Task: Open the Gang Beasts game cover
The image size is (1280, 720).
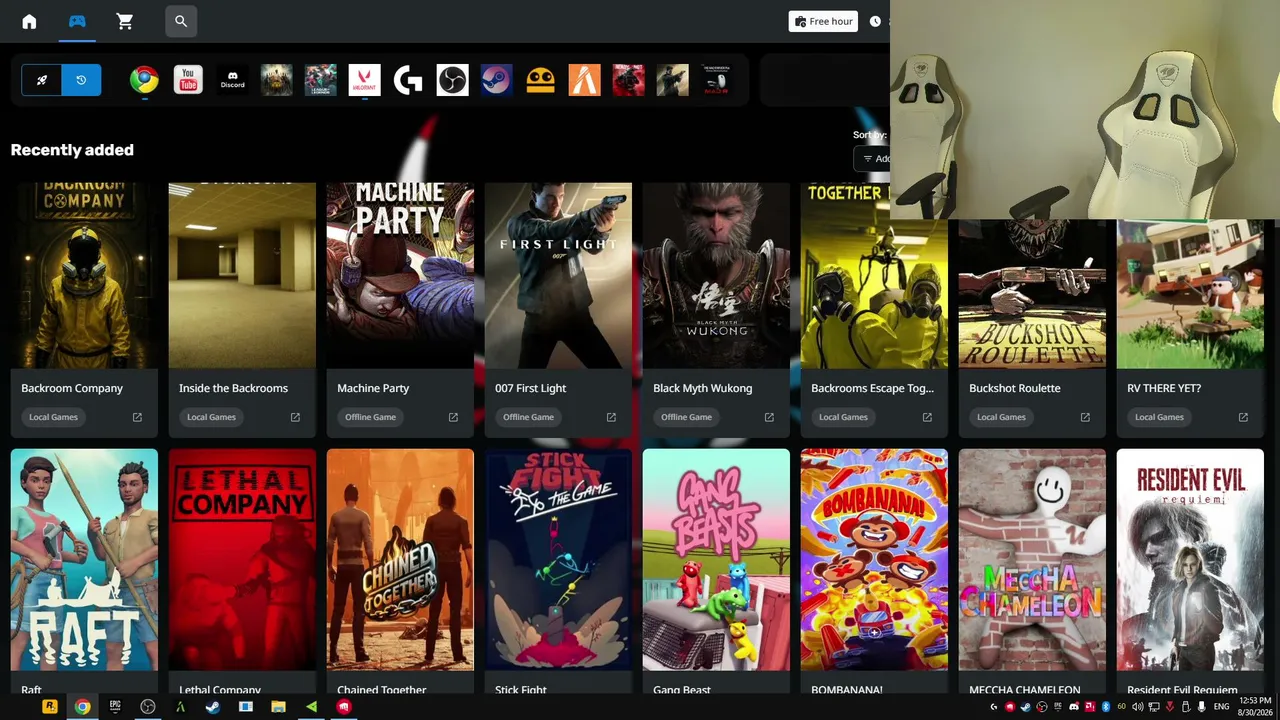Action: click(716, 560)
